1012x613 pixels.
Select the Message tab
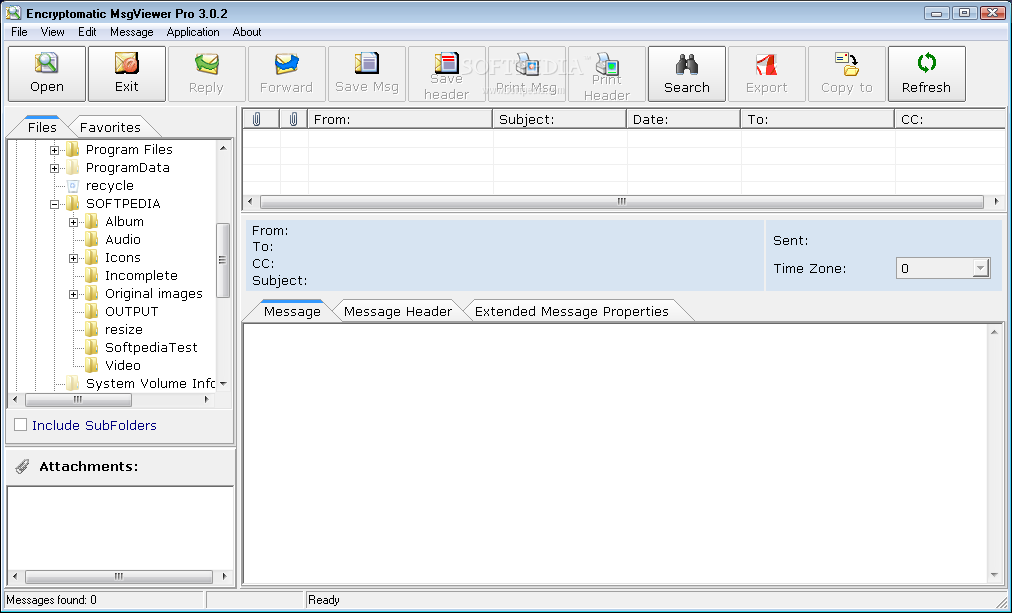pos(292,311)
